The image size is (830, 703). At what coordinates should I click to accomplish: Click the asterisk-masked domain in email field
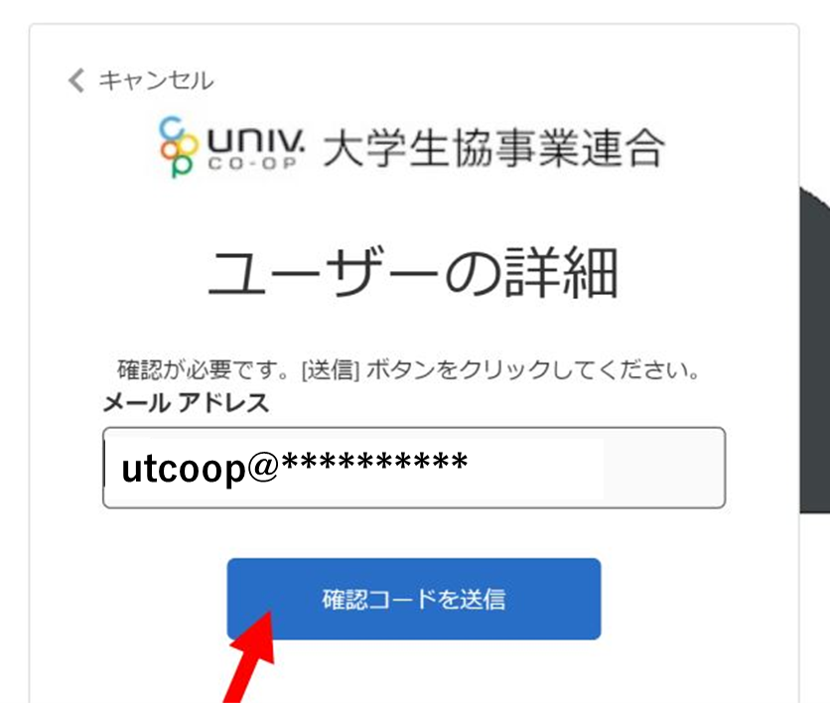374,463
